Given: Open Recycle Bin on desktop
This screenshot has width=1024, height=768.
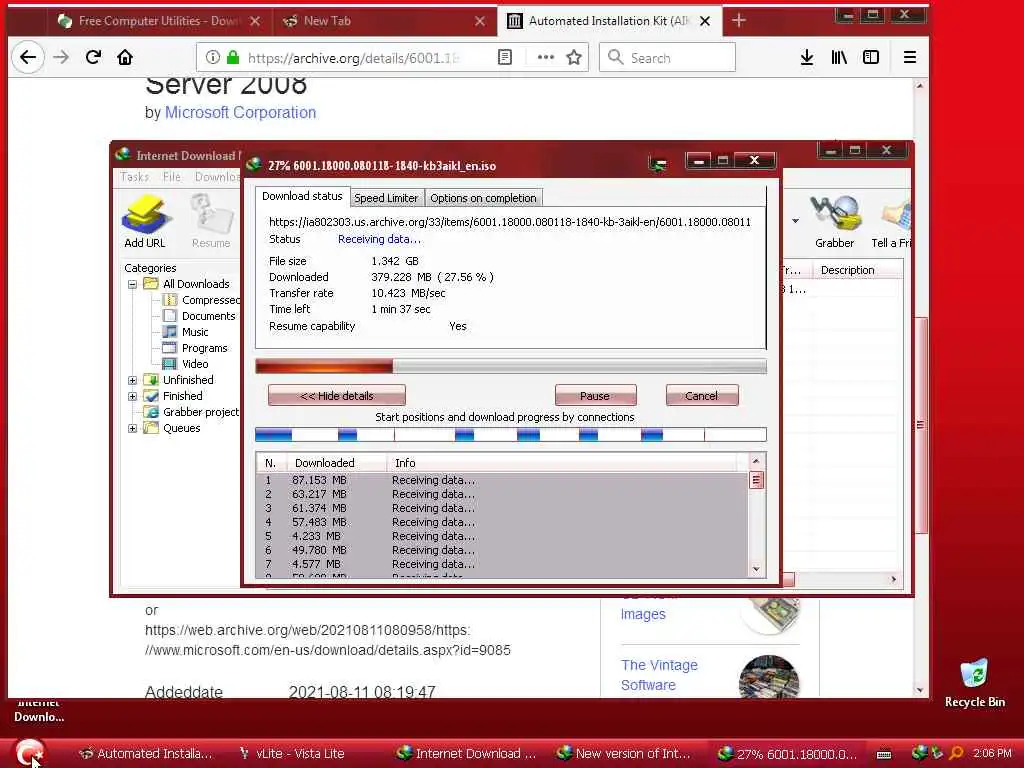Looking at the screenshot, I should tap(974, 684).
